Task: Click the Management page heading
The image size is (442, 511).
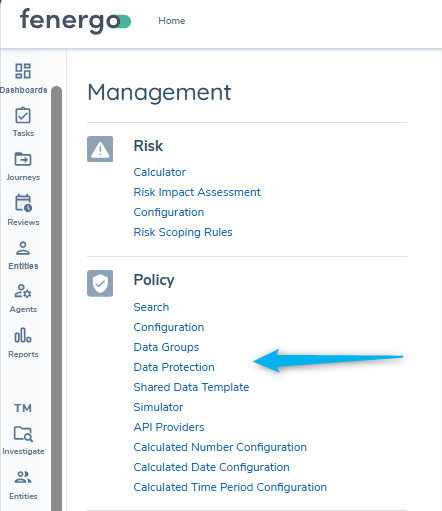Action: [159, 92]
